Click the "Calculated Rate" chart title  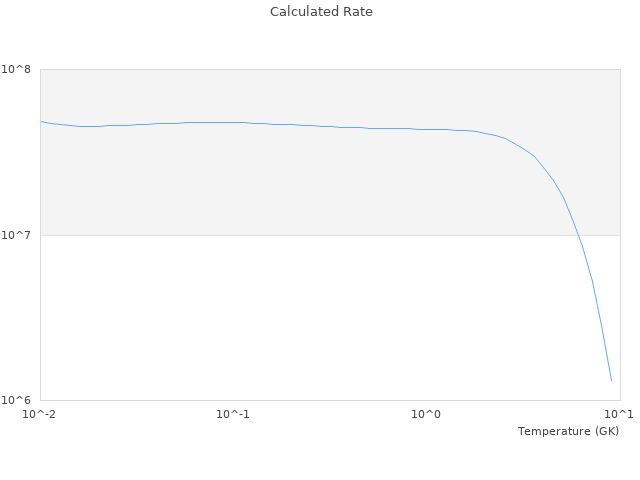tap(320, 12)
